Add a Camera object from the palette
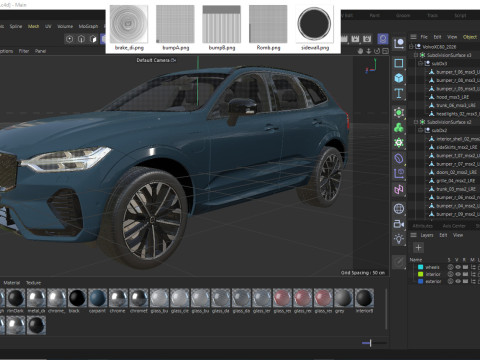Viewport: 480px width, 360px height. pyautogui.click(x=399, y=224)
